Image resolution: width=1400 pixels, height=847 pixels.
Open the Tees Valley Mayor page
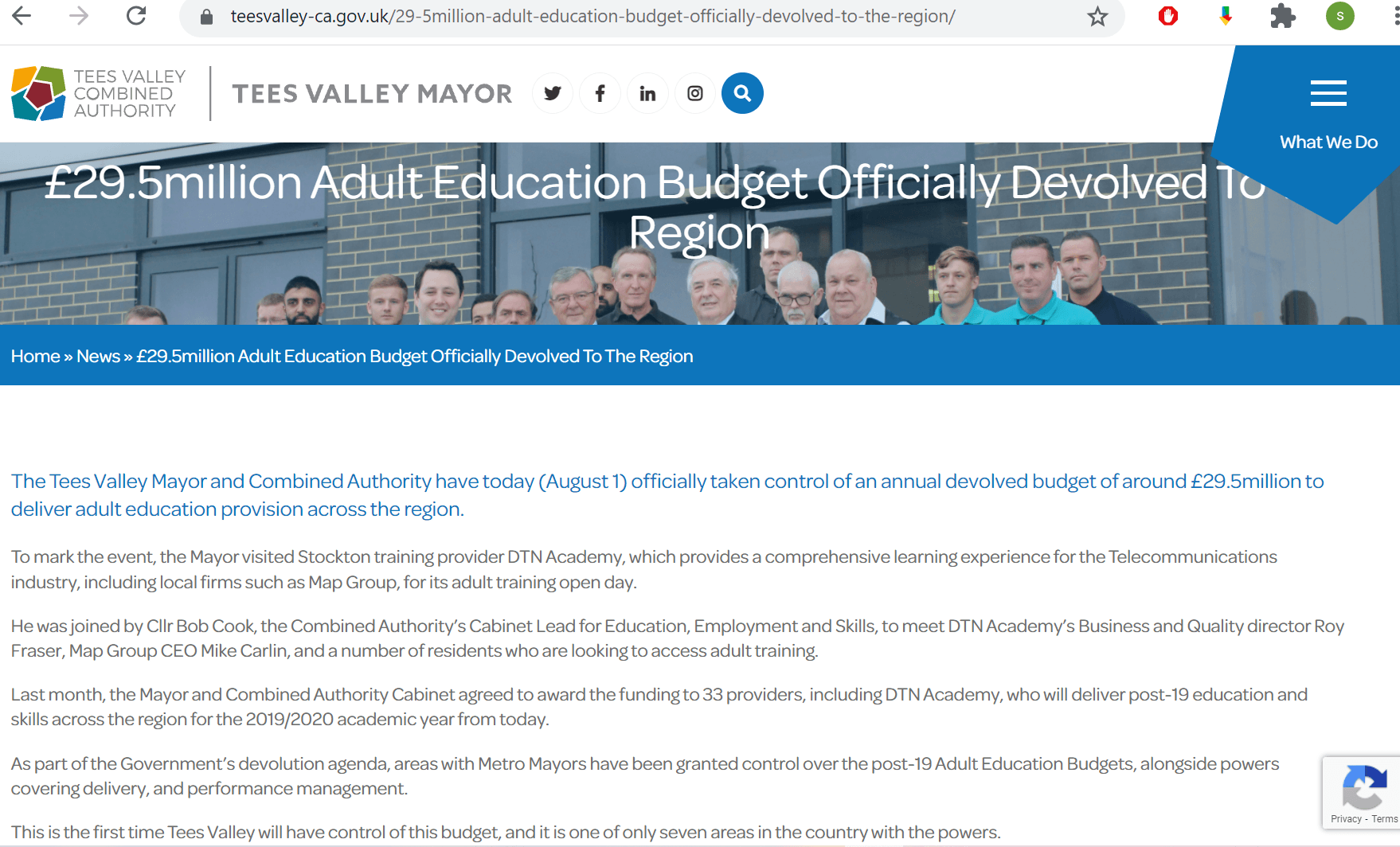pyautogui.click(x=372, y=94)
